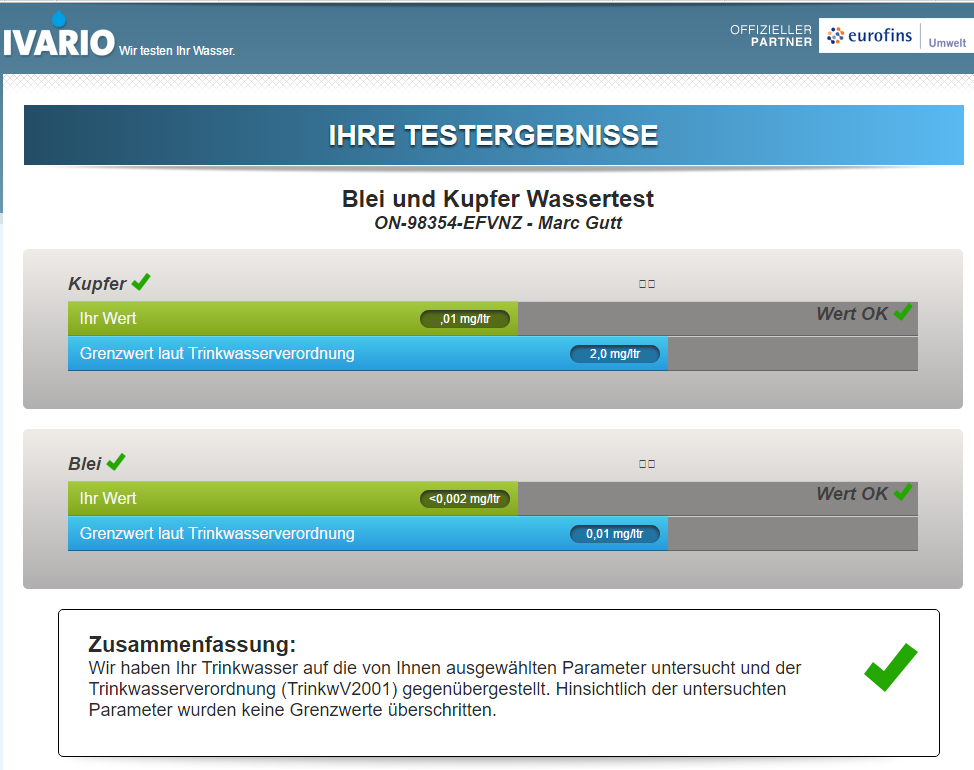Click the 'Kupfer' section heading
The height and width of the screenshot is (770, 974).
(x=97, y=284)
